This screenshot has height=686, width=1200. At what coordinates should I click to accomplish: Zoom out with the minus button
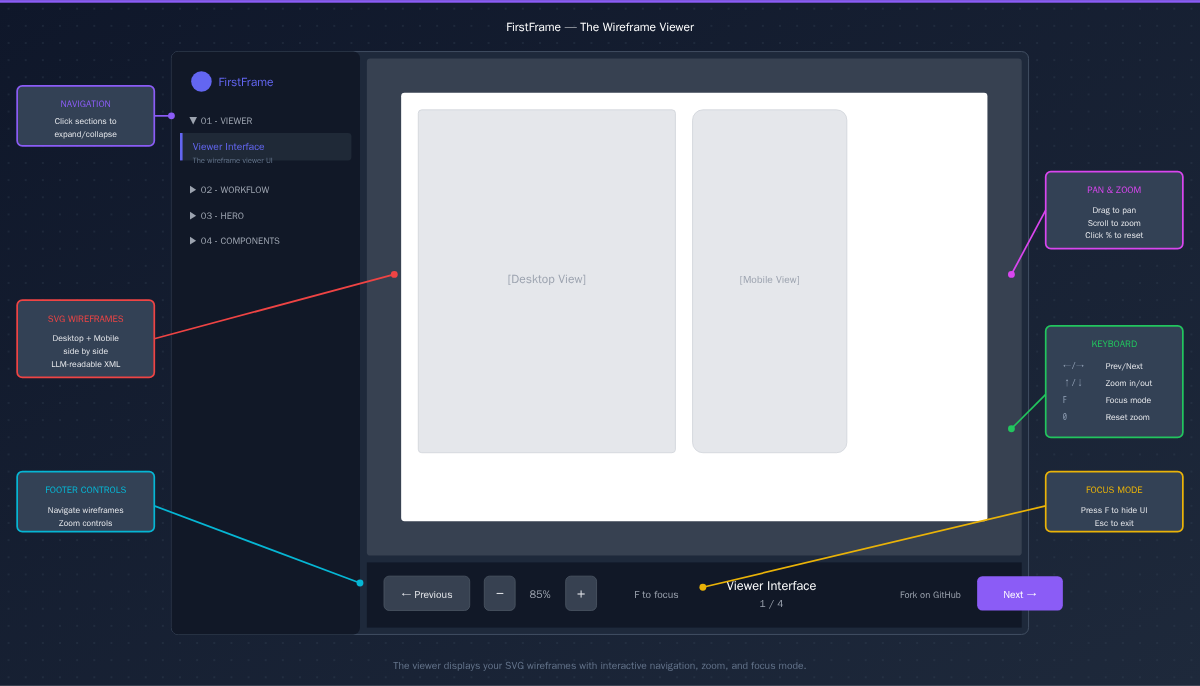(500, 594)
